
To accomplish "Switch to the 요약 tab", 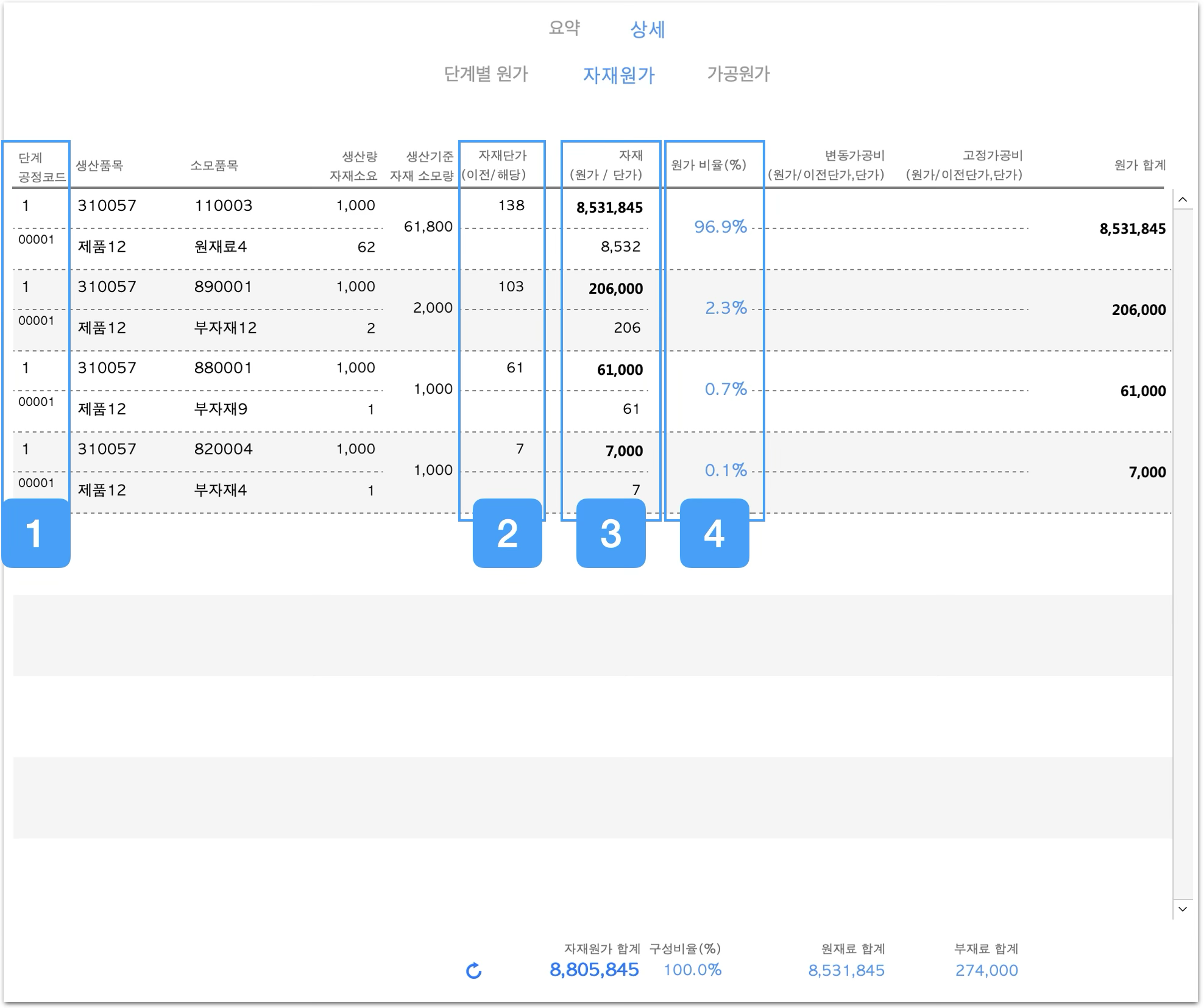I will point(564,28).
